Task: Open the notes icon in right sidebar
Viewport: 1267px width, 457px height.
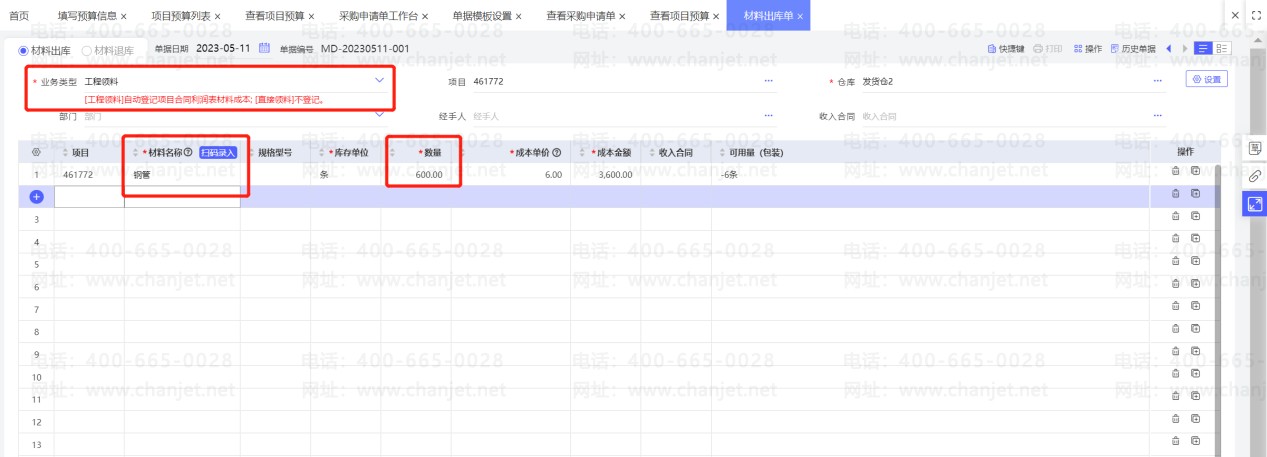Action: coord(1255,148)
